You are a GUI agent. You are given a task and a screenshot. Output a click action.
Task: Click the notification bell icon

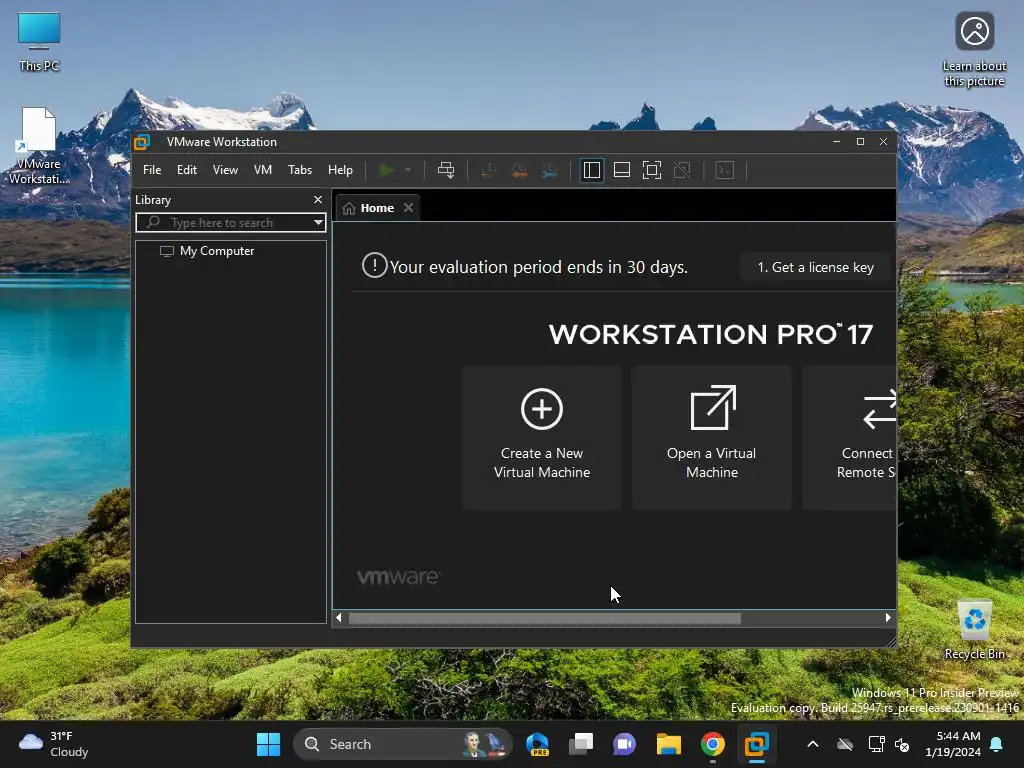click(997, 744)
